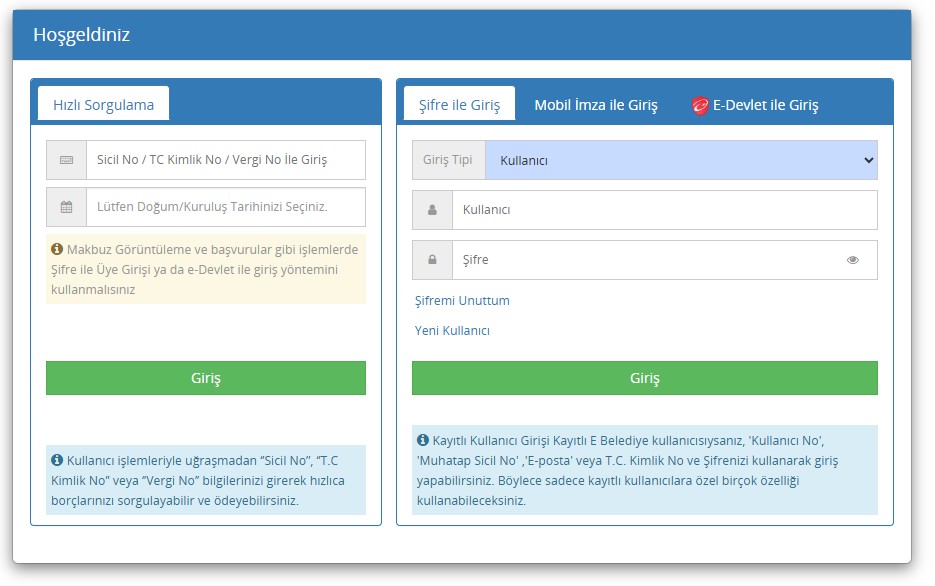935x586 pixels.
Task: Follow the Şifremi Unuttum link
Action: (x=462, y=301)
